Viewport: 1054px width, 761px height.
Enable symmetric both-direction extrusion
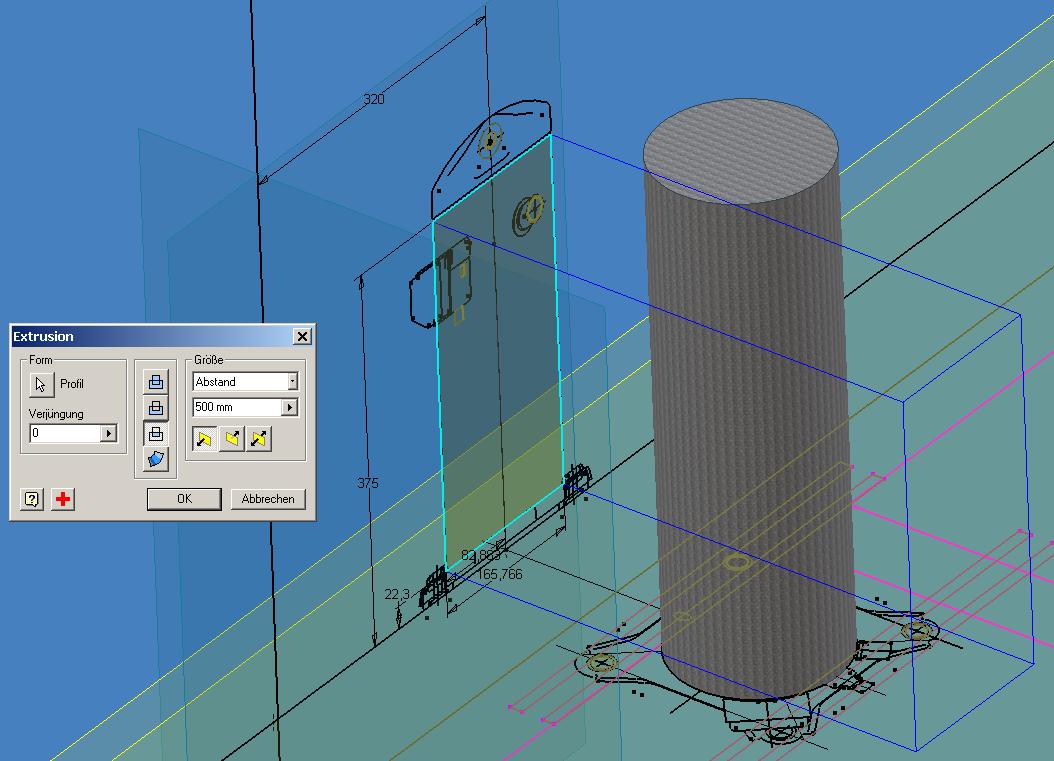[259, 438]
